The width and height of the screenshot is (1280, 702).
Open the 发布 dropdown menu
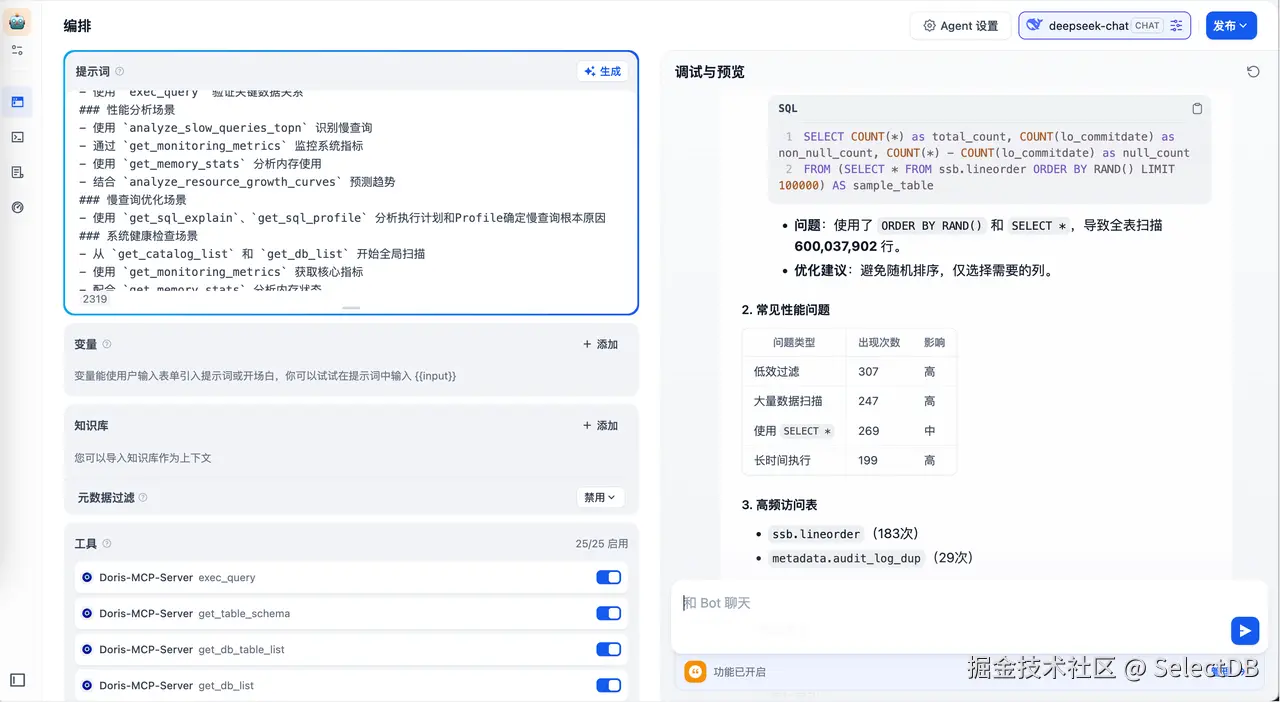pos(1231,25)
